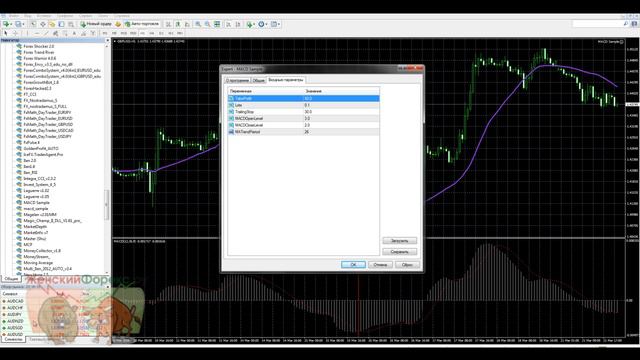Screen dimensions: 640x360
Task: Switch chart to candlesticks icon
Action: tap(178, 24)
